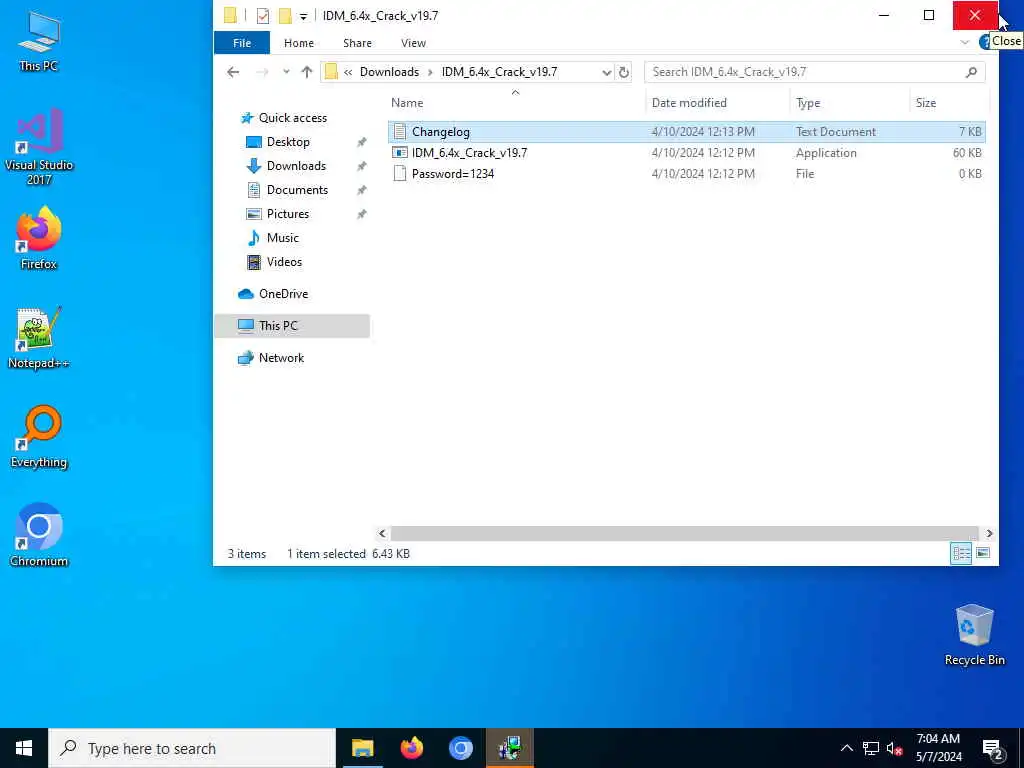Open the fourth taskbar application icon
The image size is (1024, 768).
tap(509, 748)
